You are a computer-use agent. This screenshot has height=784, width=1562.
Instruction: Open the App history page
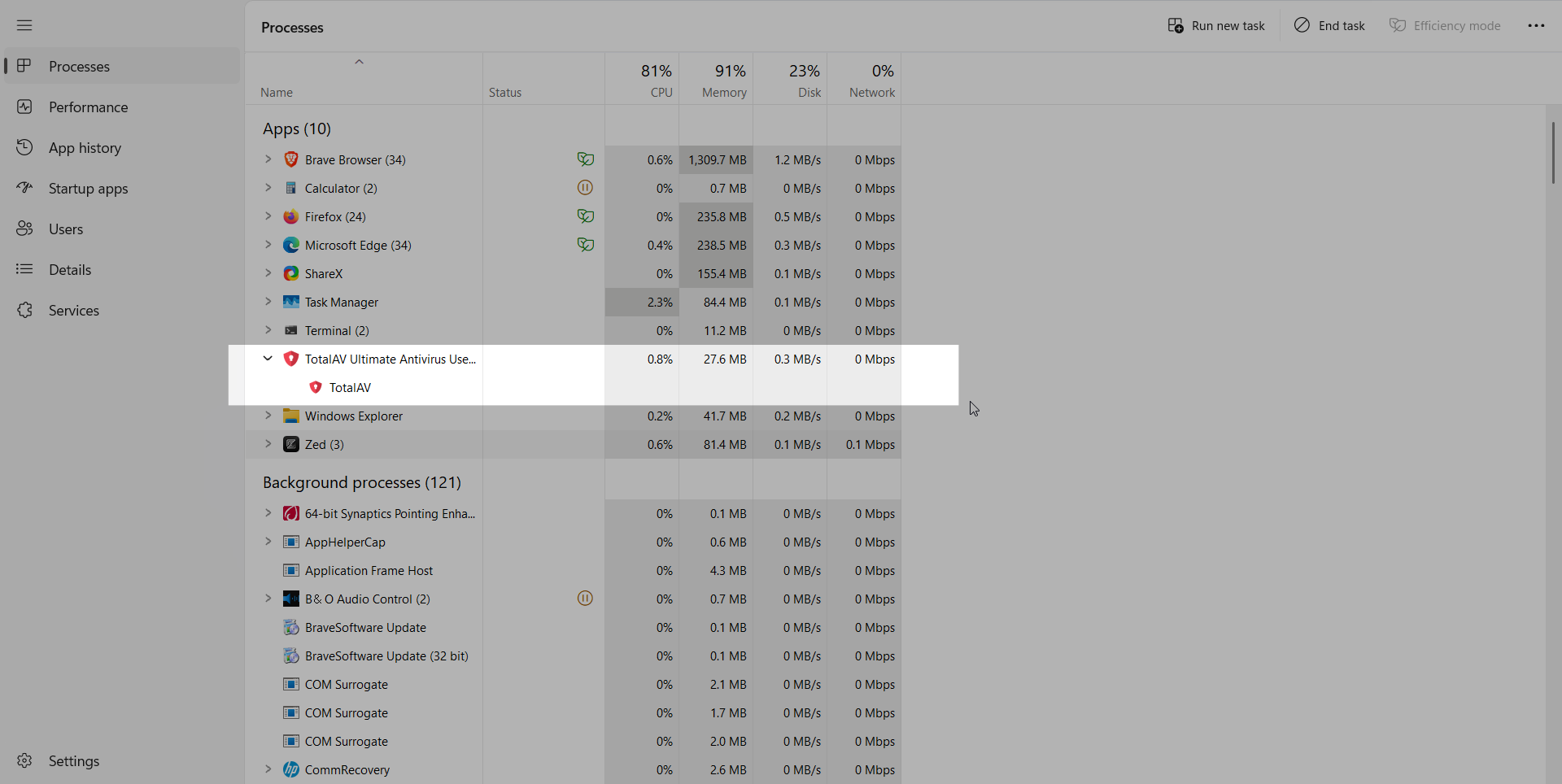(x=122, y=147)
